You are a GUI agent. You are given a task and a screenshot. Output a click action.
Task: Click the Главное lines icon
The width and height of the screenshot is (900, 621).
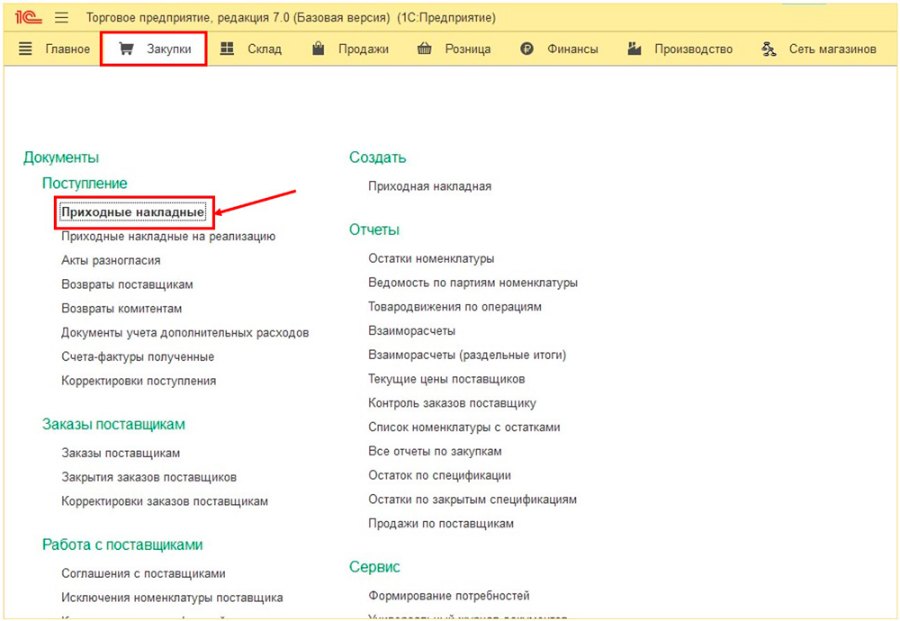tap(25, 49)
